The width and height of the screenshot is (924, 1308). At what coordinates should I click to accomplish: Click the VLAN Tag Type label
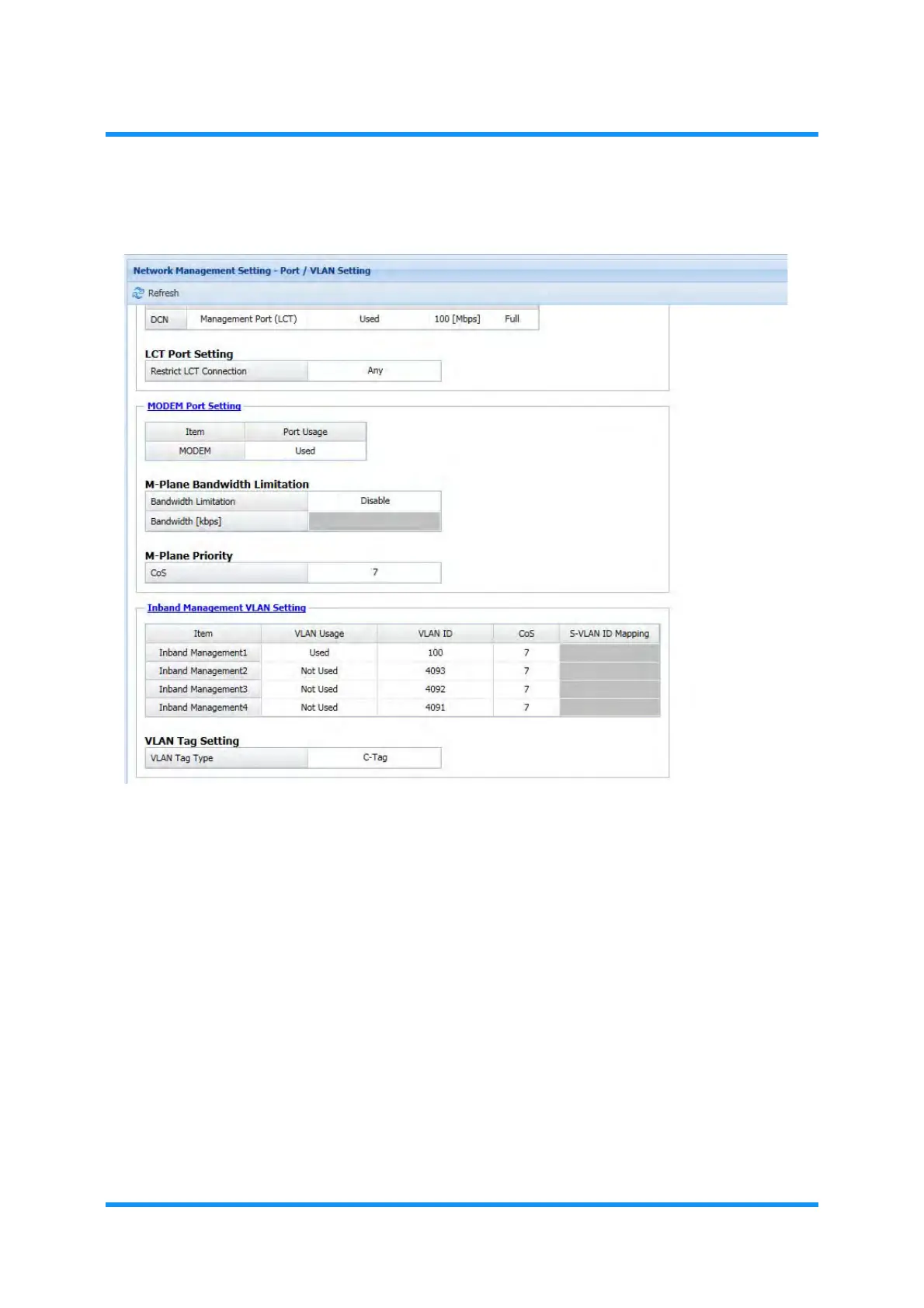click(226, 758)
